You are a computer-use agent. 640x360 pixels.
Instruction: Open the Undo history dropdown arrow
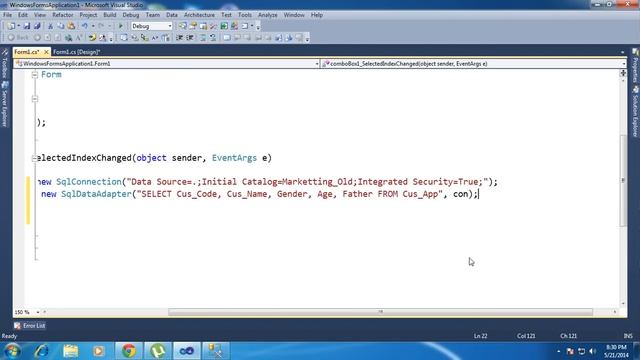pyautogui.click(x=93, y=26)
